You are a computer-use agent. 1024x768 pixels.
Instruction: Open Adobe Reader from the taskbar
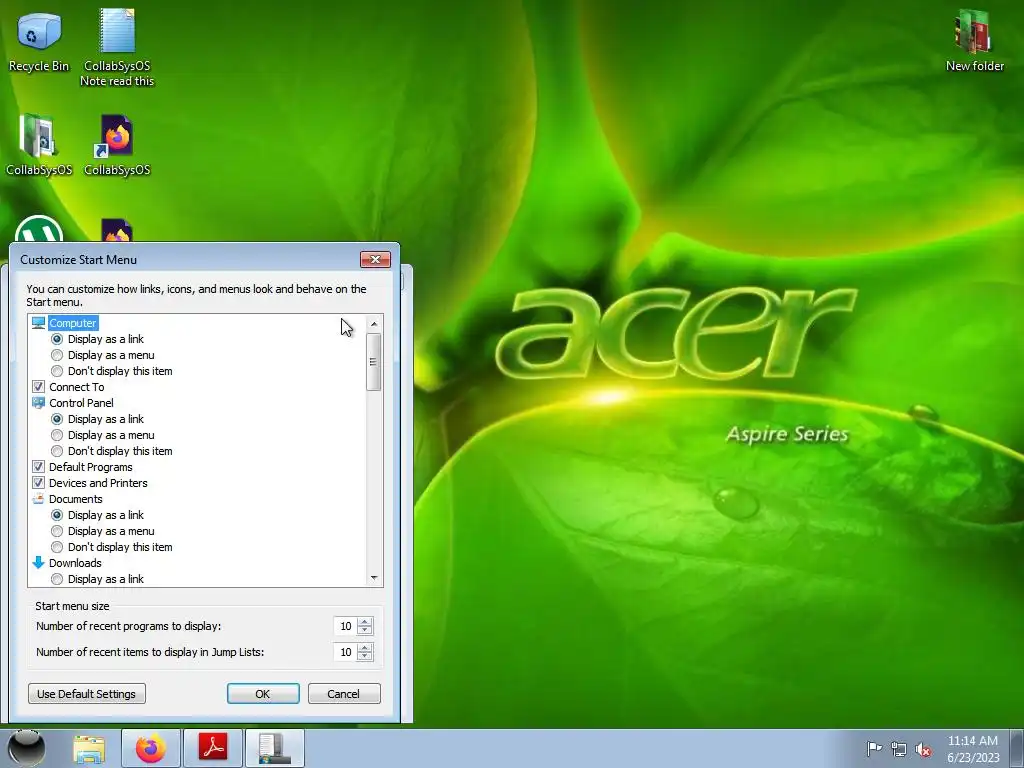(x=212, y=749)
